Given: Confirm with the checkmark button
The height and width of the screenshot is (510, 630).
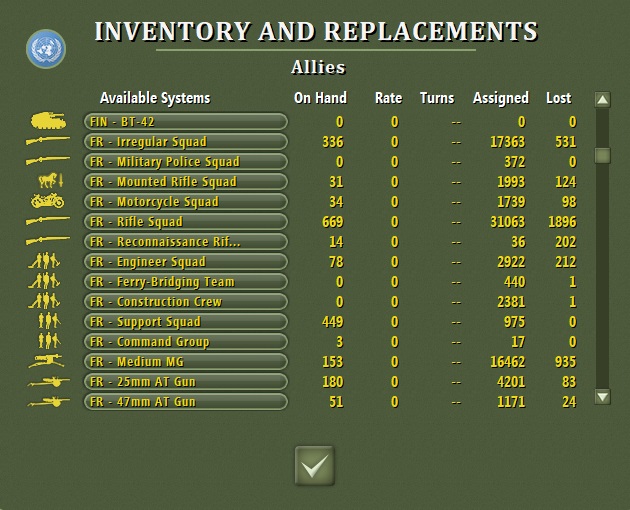Looking at the screenshot, I should (315, 466).
